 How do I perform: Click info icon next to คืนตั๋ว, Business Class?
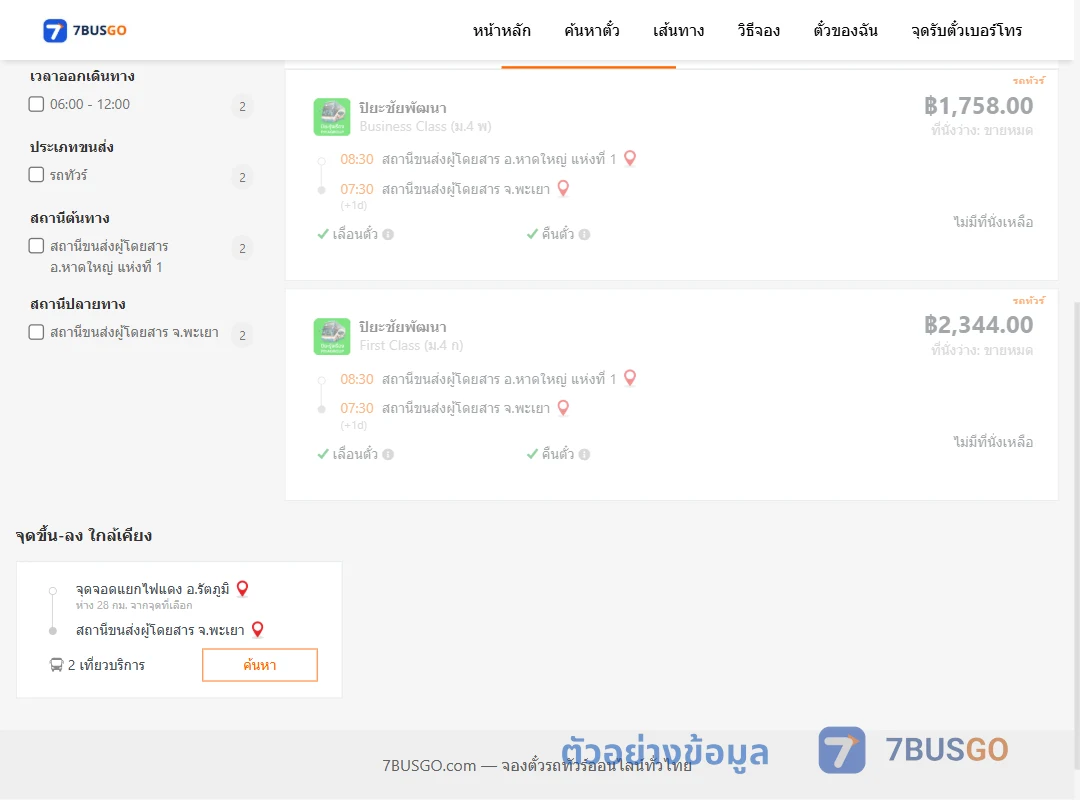(x=584, y=234)
